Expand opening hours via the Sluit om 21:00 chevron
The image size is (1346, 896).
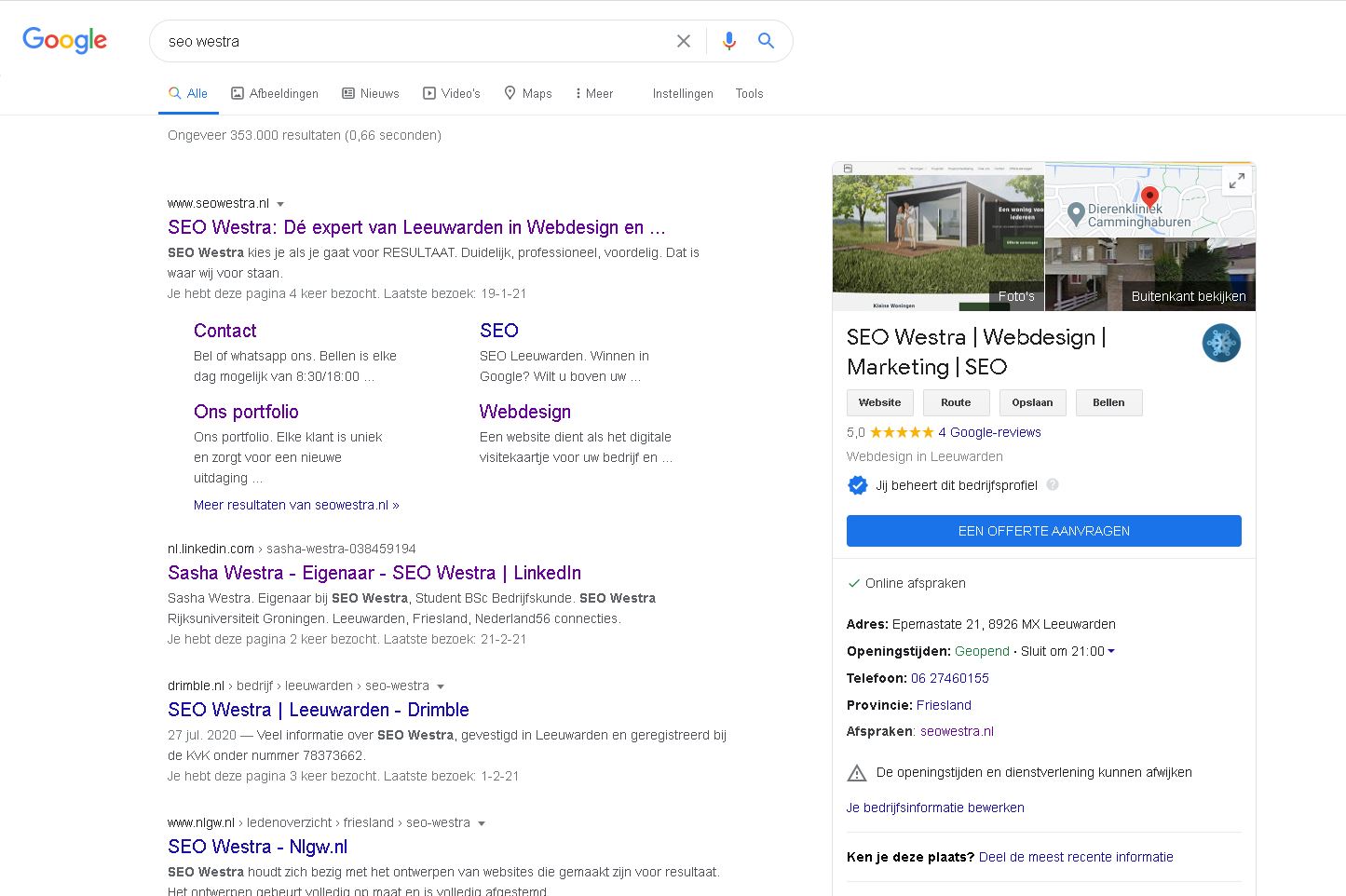(1111, 651)
